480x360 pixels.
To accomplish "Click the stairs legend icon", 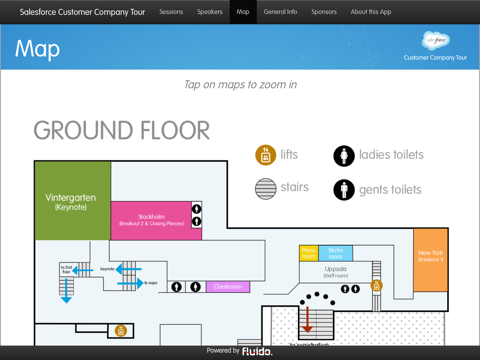I will 266,189.
